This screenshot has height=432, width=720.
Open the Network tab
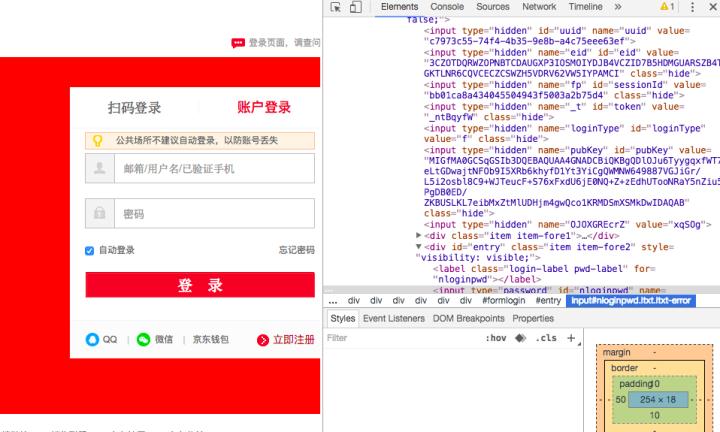pos(539,7)
